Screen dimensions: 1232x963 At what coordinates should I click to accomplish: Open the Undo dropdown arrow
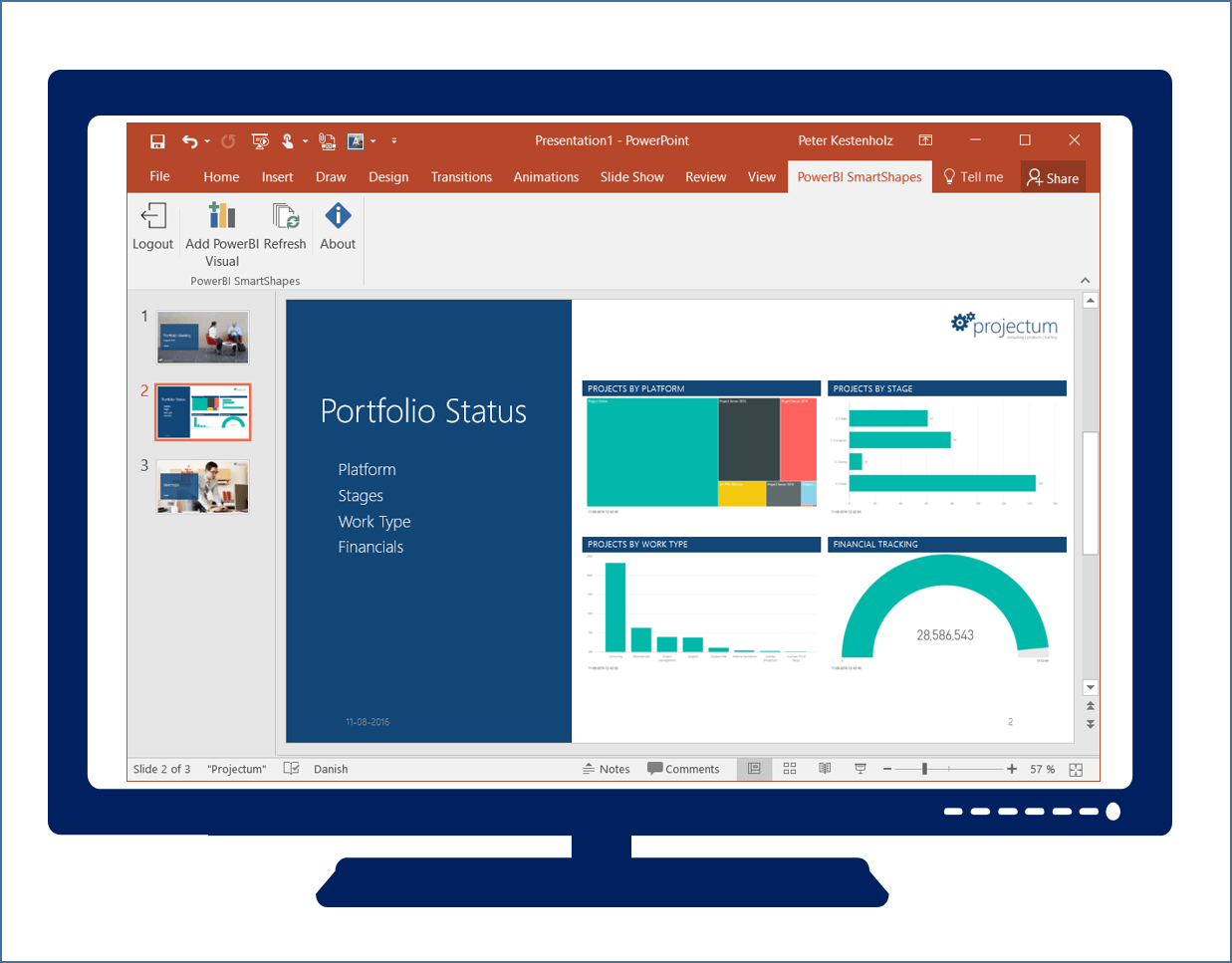[205, 140]
